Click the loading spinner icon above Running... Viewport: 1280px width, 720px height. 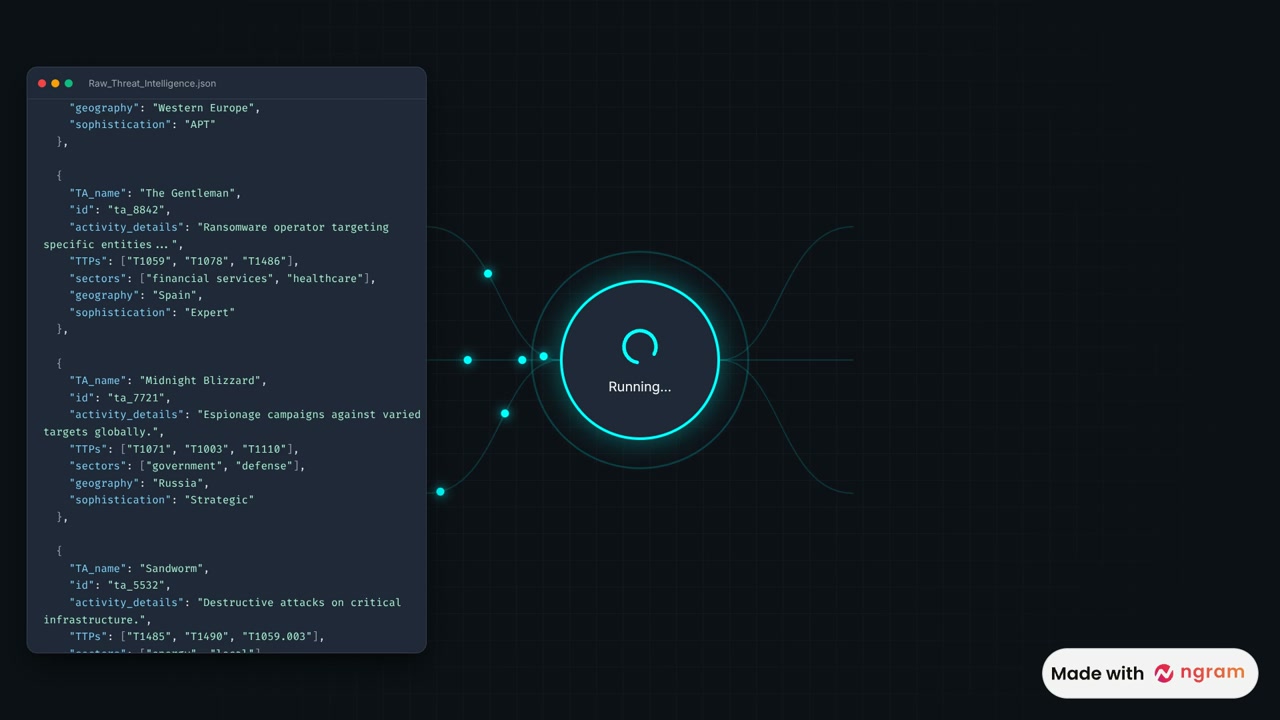(640, 347)
